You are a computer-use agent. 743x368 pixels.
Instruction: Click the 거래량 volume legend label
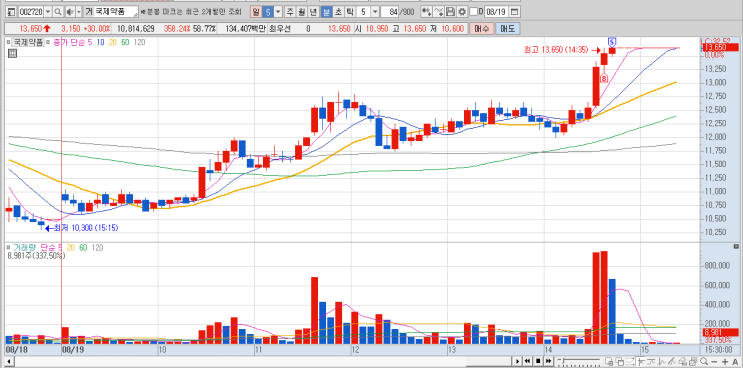[26, 248]
